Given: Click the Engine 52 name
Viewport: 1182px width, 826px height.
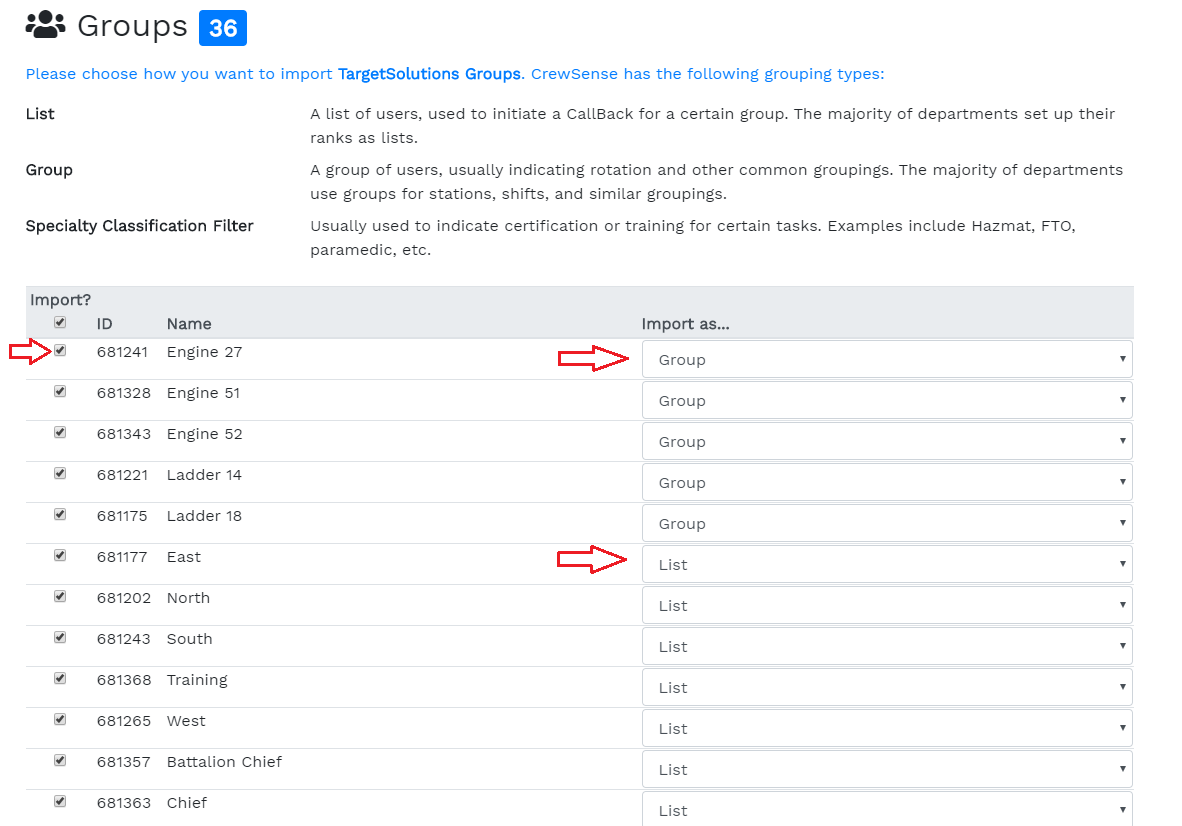Looking at the screenshot, I should click(x=204, y=434).
